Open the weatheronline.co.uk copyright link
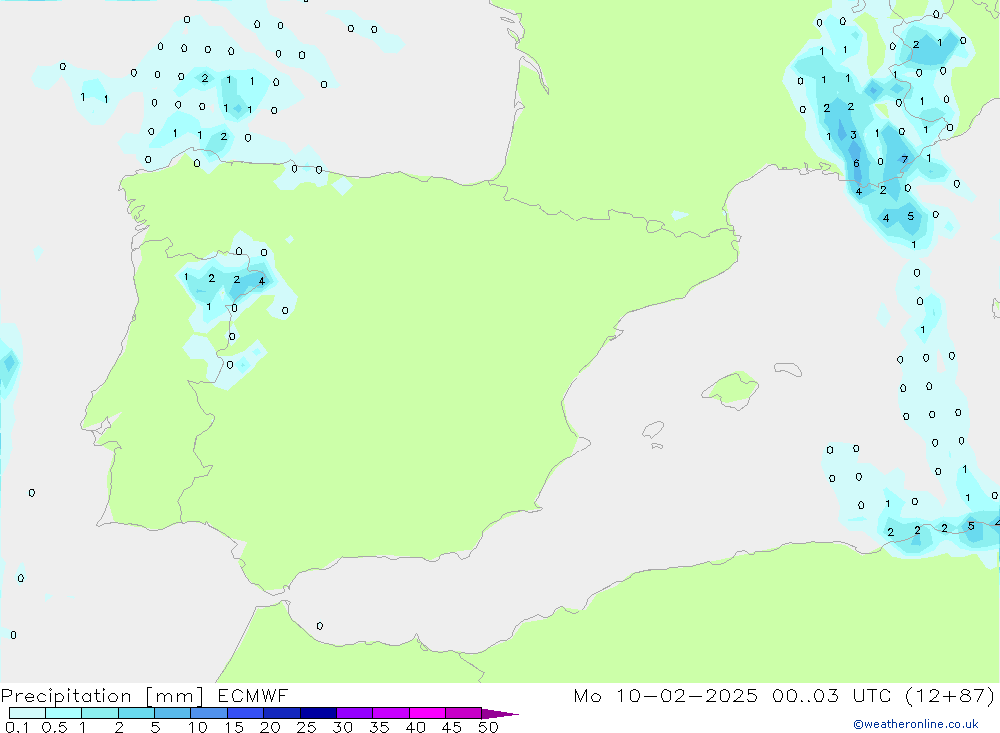This screenshot has height=733, width=1000. point(916,724)
